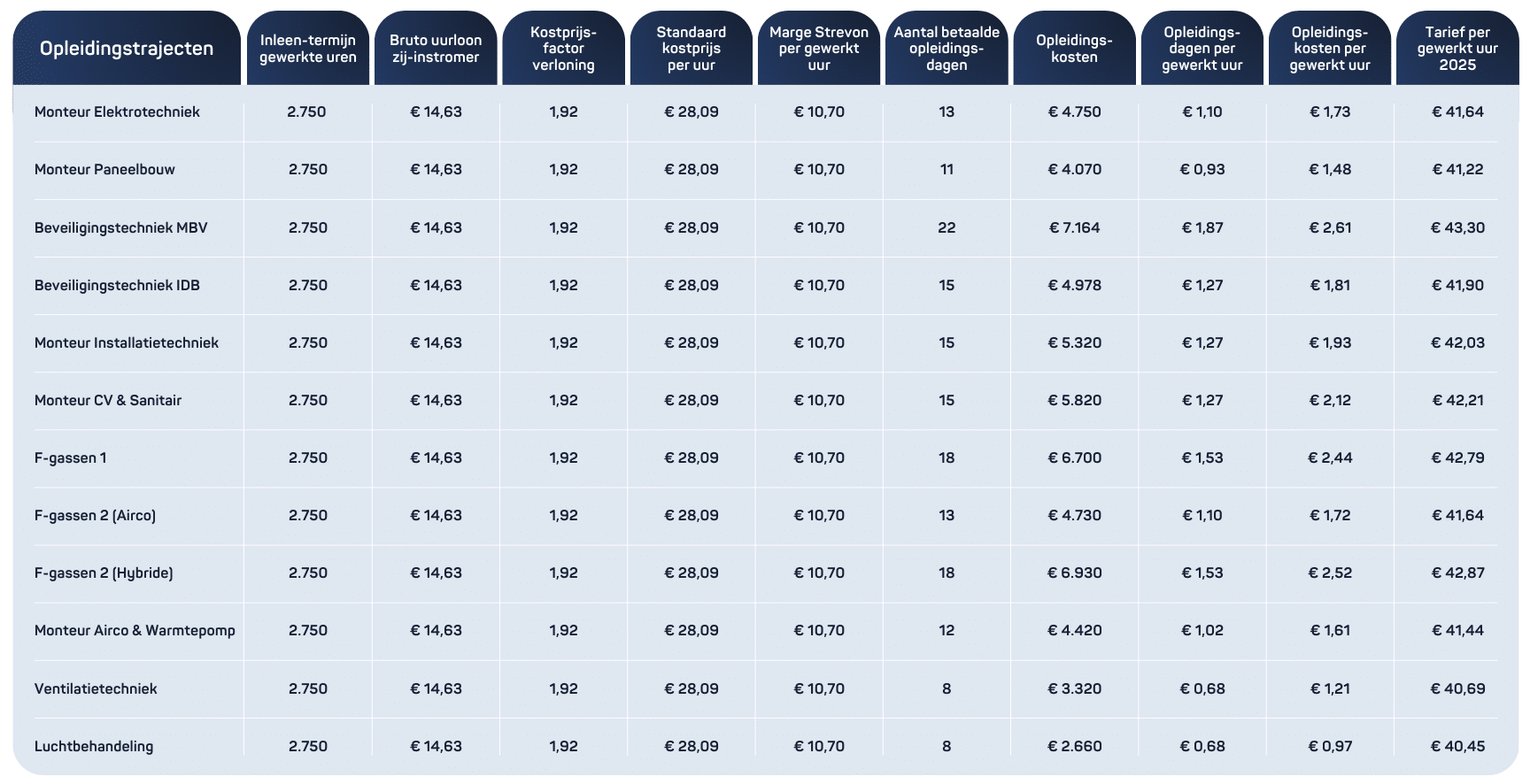Click the € 40,45 tarief cell
The width and height of the screenshot is (1530, 784).
pyautogui.click(x=1457, y=747)
